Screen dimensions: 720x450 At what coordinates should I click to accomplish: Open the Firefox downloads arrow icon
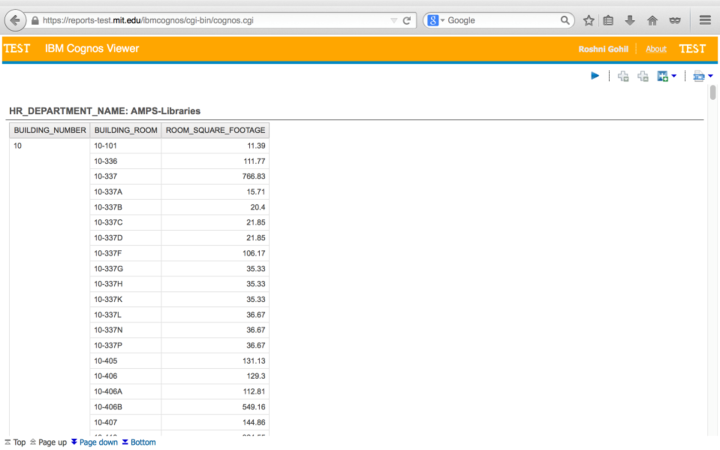click(x=629, y=20)
